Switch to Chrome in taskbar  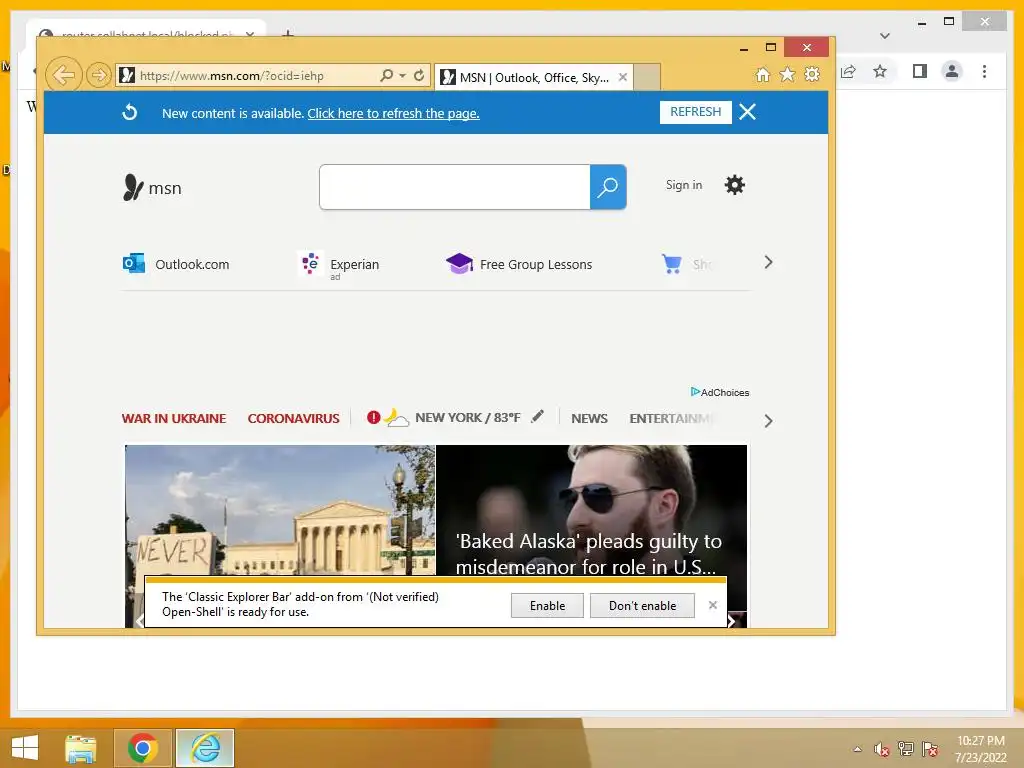tap(142, 748)
